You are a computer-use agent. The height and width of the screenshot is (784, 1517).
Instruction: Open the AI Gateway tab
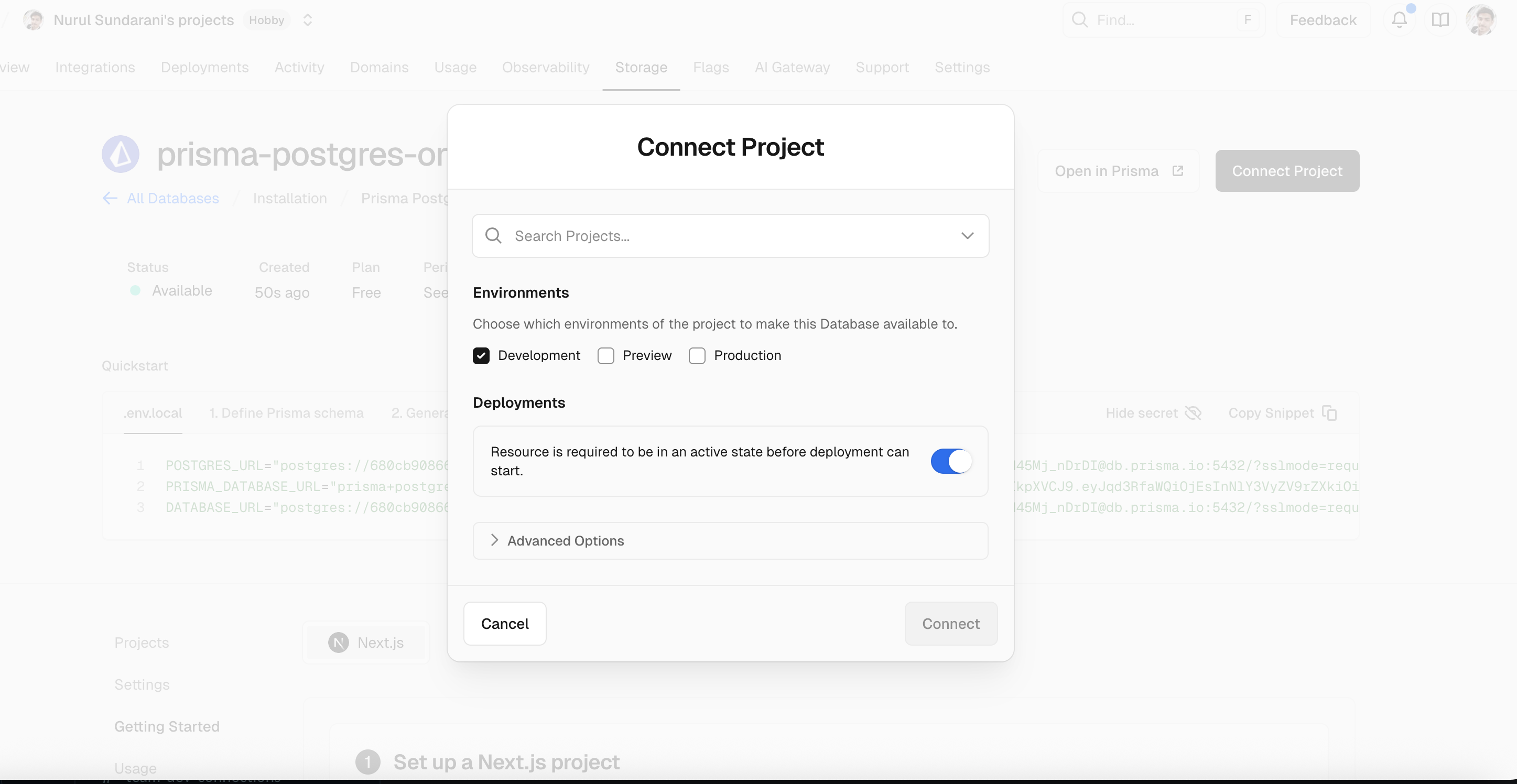coord(793,67)
